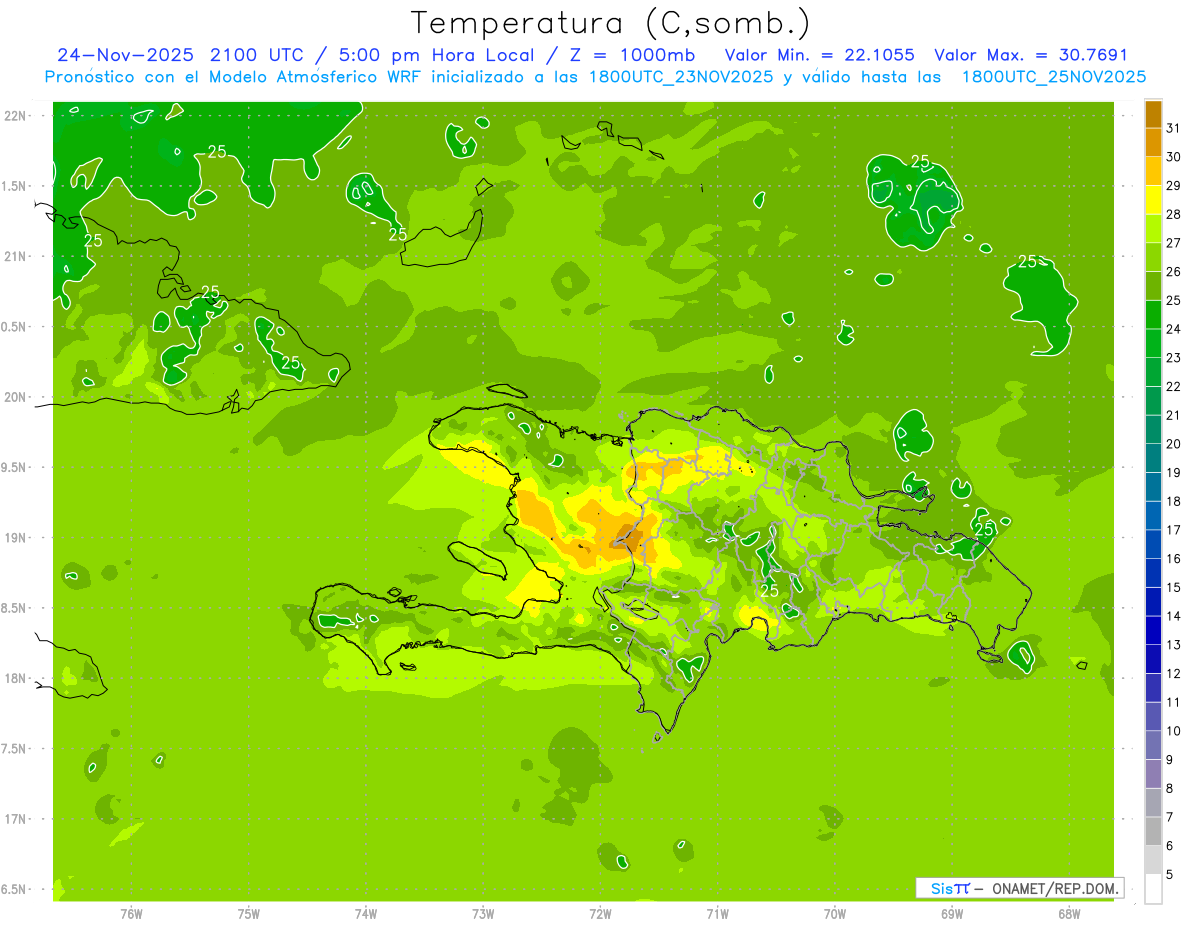Screen dimensions: 1200x927
Task: Click the legend scale value '28'
Action: [1174, 214]
